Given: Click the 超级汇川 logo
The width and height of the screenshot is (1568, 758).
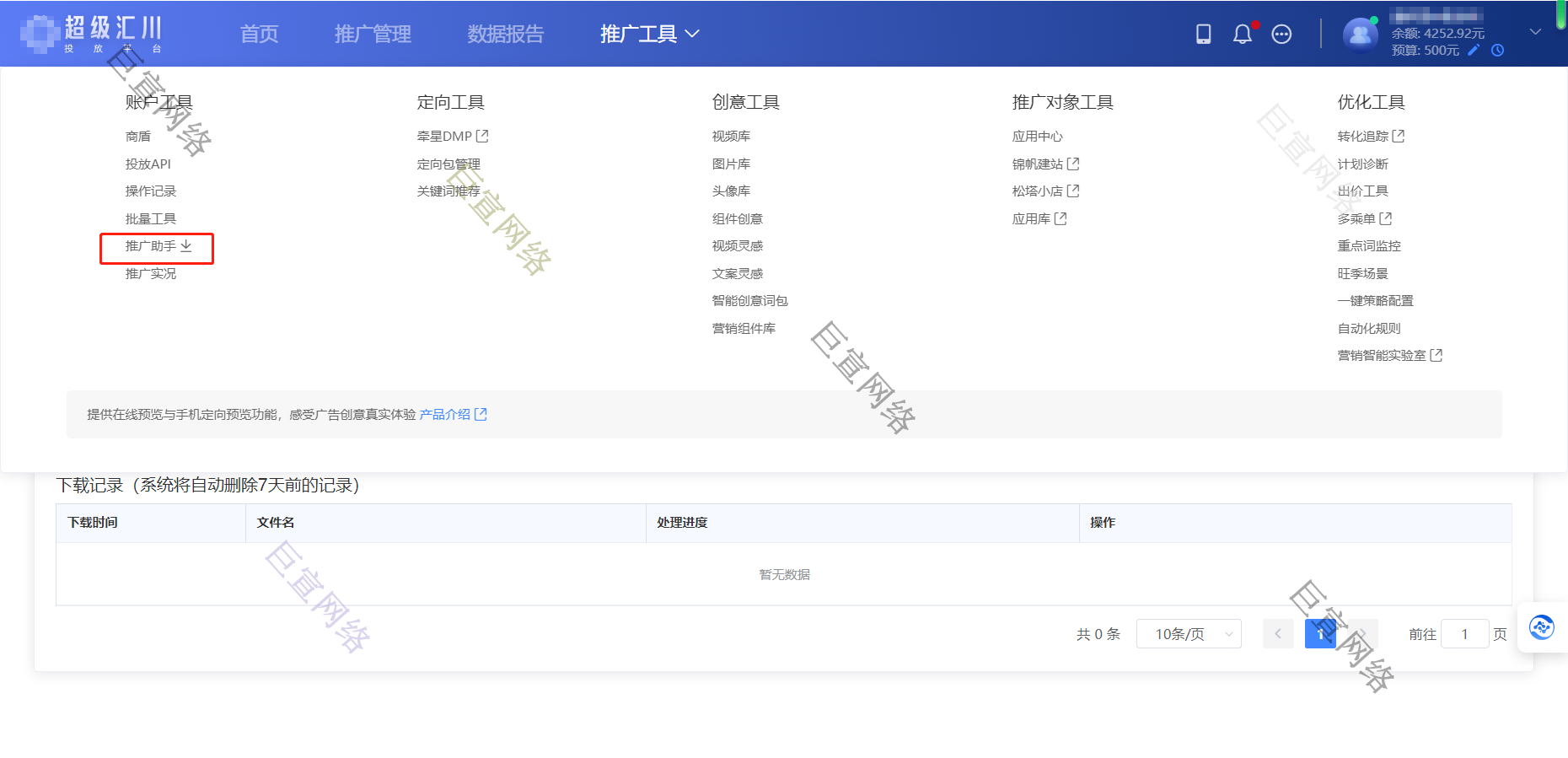Looking at the screenshot, I should [91, 34].
